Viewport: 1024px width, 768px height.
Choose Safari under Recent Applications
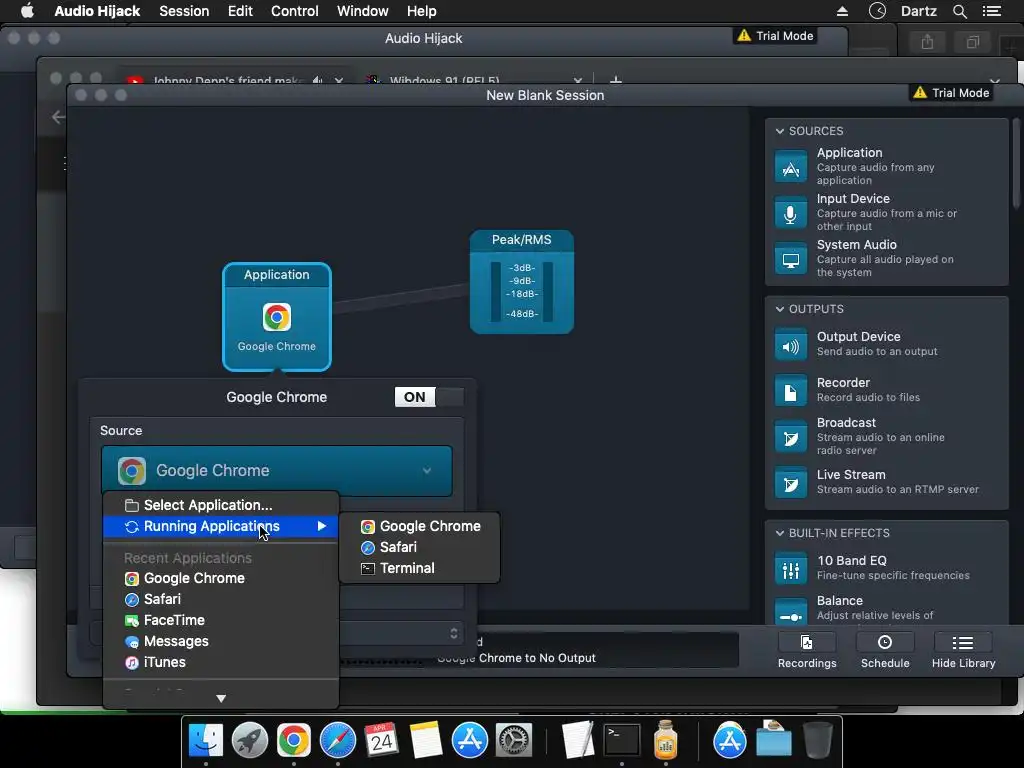click(221, 599)
